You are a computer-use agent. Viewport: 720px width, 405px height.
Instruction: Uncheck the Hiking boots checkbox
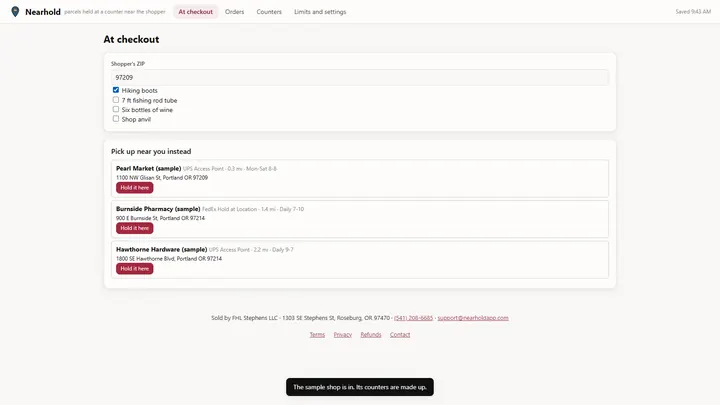pyautogui.click(x=116, y=90)
